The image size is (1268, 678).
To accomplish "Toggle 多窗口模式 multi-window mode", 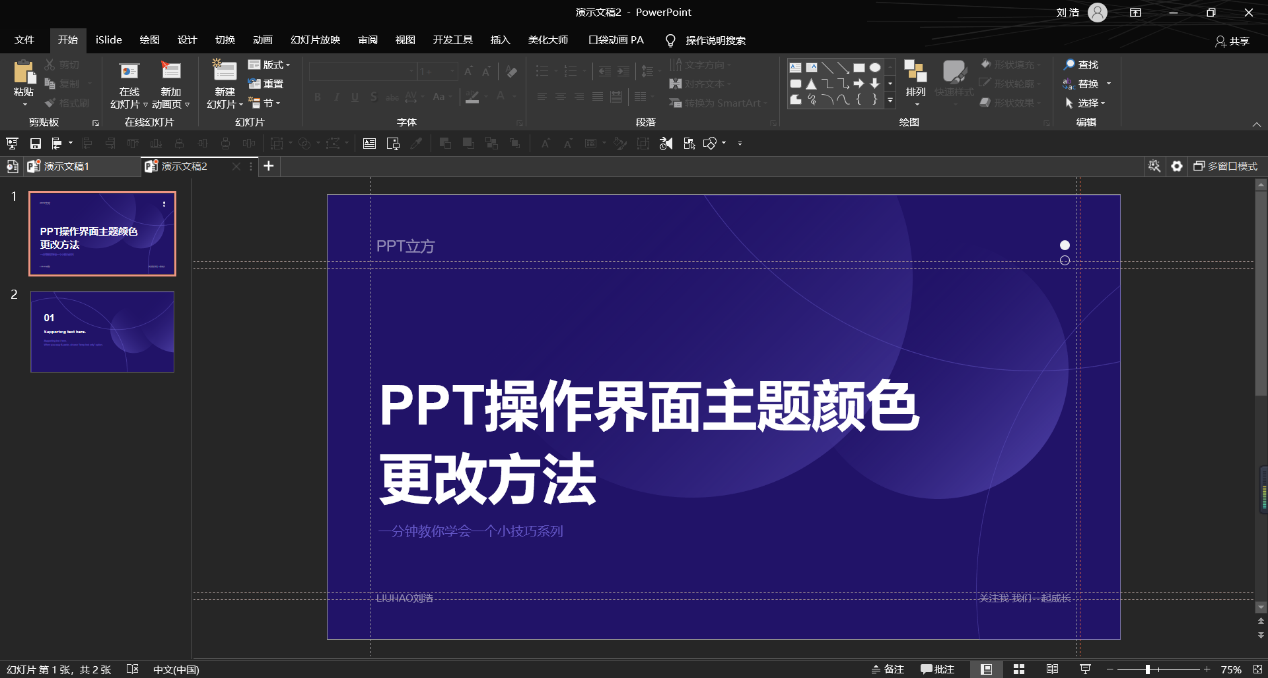I will [1226, 166].
